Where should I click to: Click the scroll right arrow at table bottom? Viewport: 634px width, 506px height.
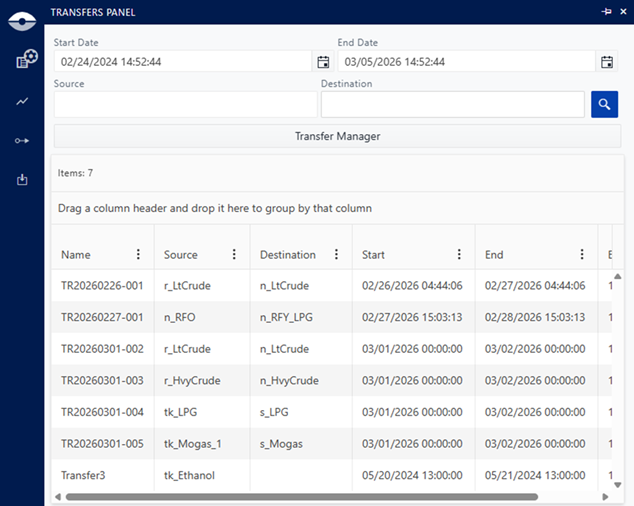pyautogui.click(x=604, y=496)
